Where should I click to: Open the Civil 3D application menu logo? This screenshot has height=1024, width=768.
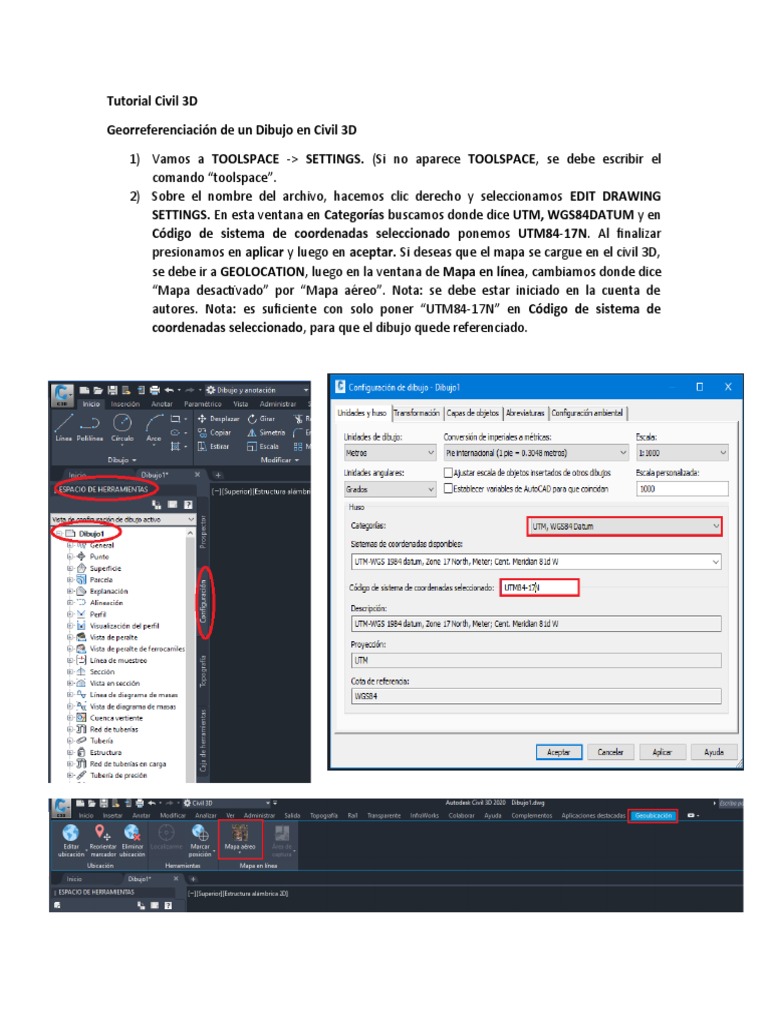pos(63,394)
